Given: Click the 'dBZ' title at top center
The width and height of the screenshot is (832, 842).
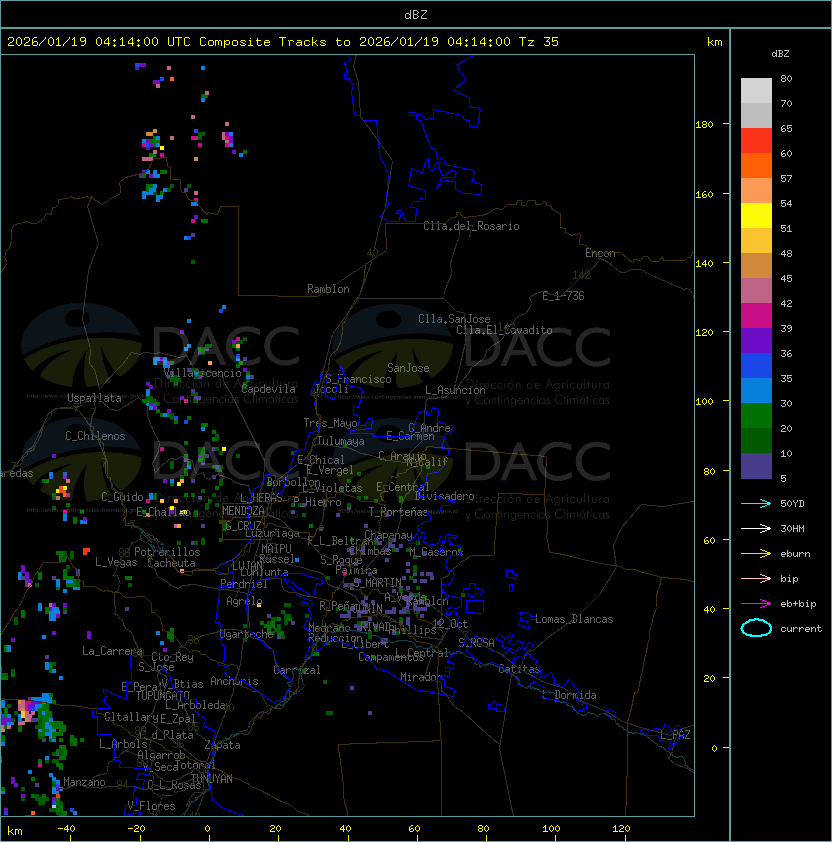Looking at the screenshot, I should point(416,14).
